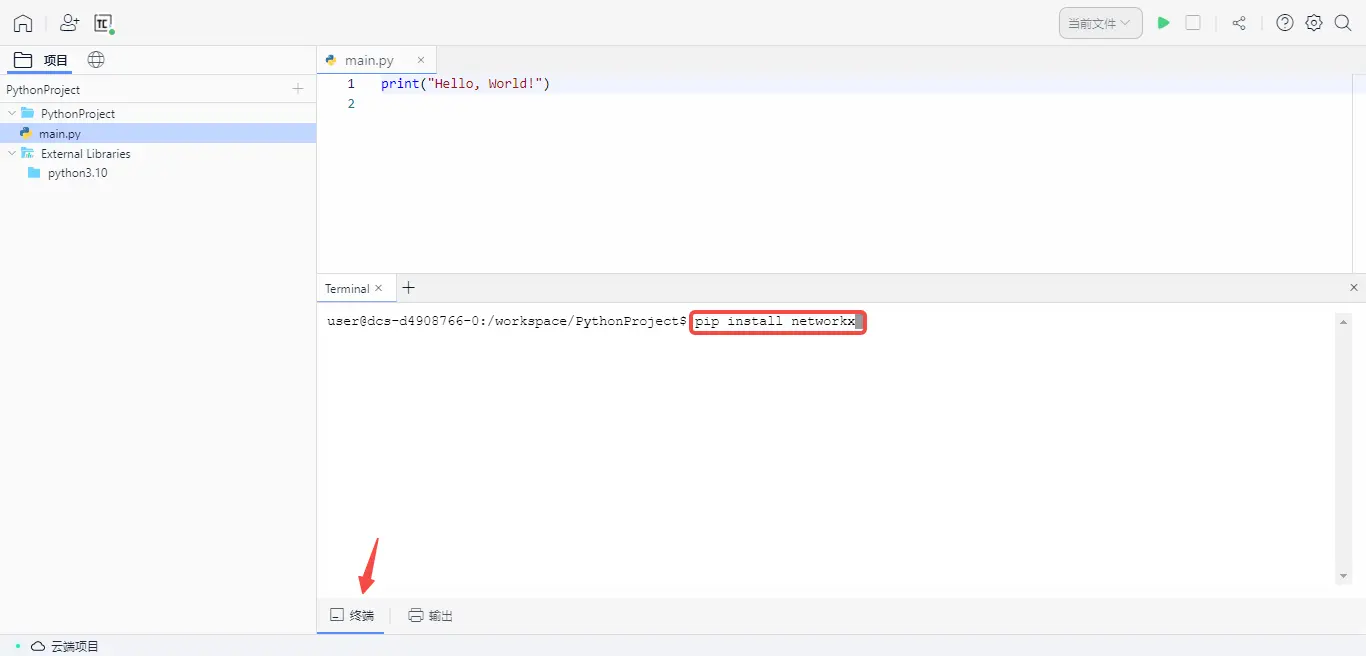
Task: Collapse the External Libraries chevron
Action: click(x=12, y=153)
